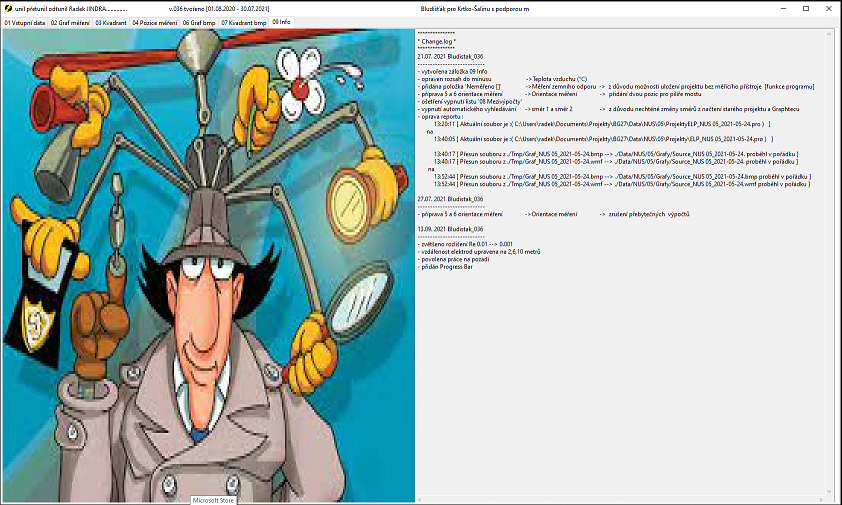Viewport: 842px width, 505px height.
Task: Click the 'přidán Progress Bar' changelog line
Action: 445,266
